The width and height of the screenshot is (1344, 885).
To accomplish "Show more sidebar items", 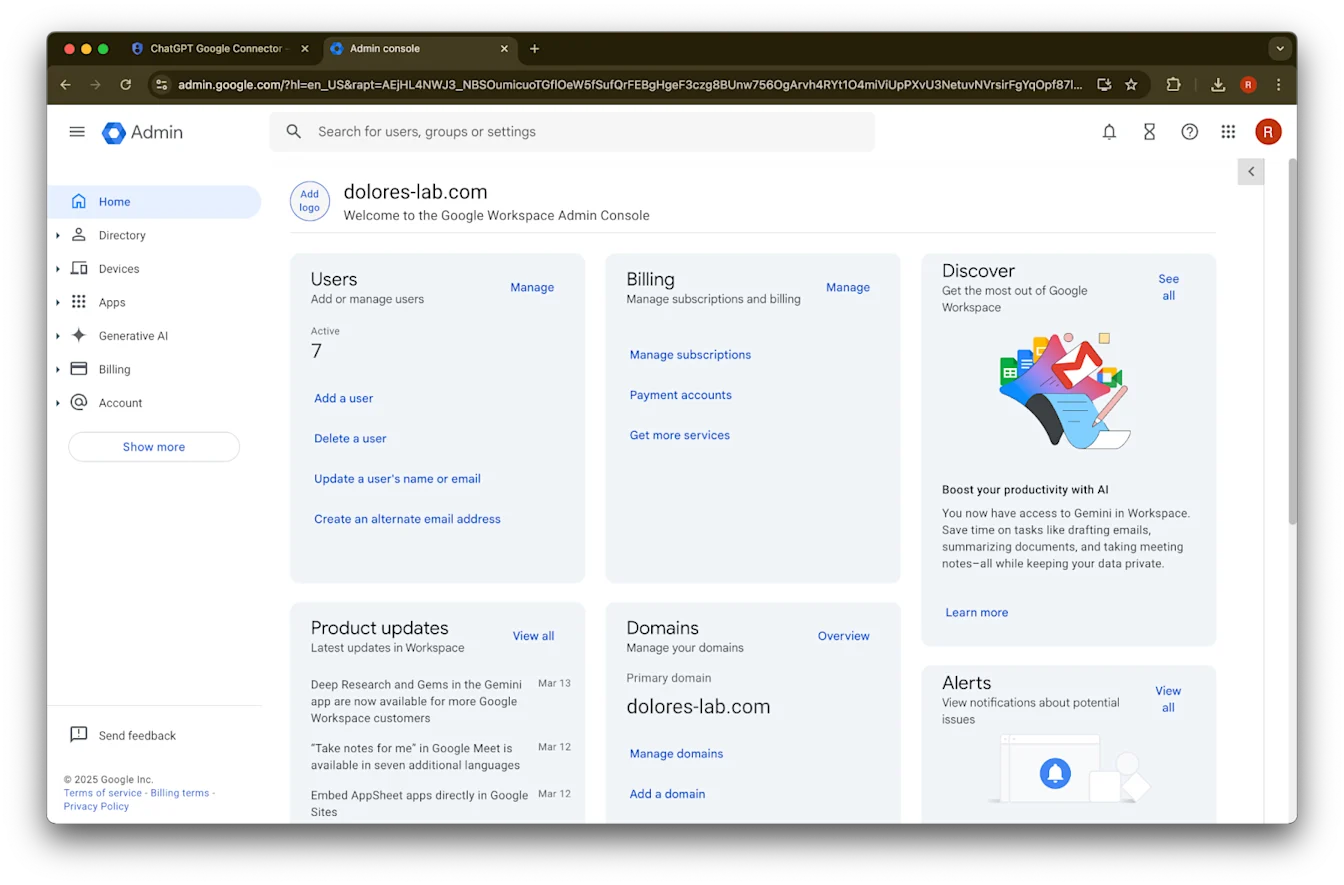I will (x=154, y=447).
